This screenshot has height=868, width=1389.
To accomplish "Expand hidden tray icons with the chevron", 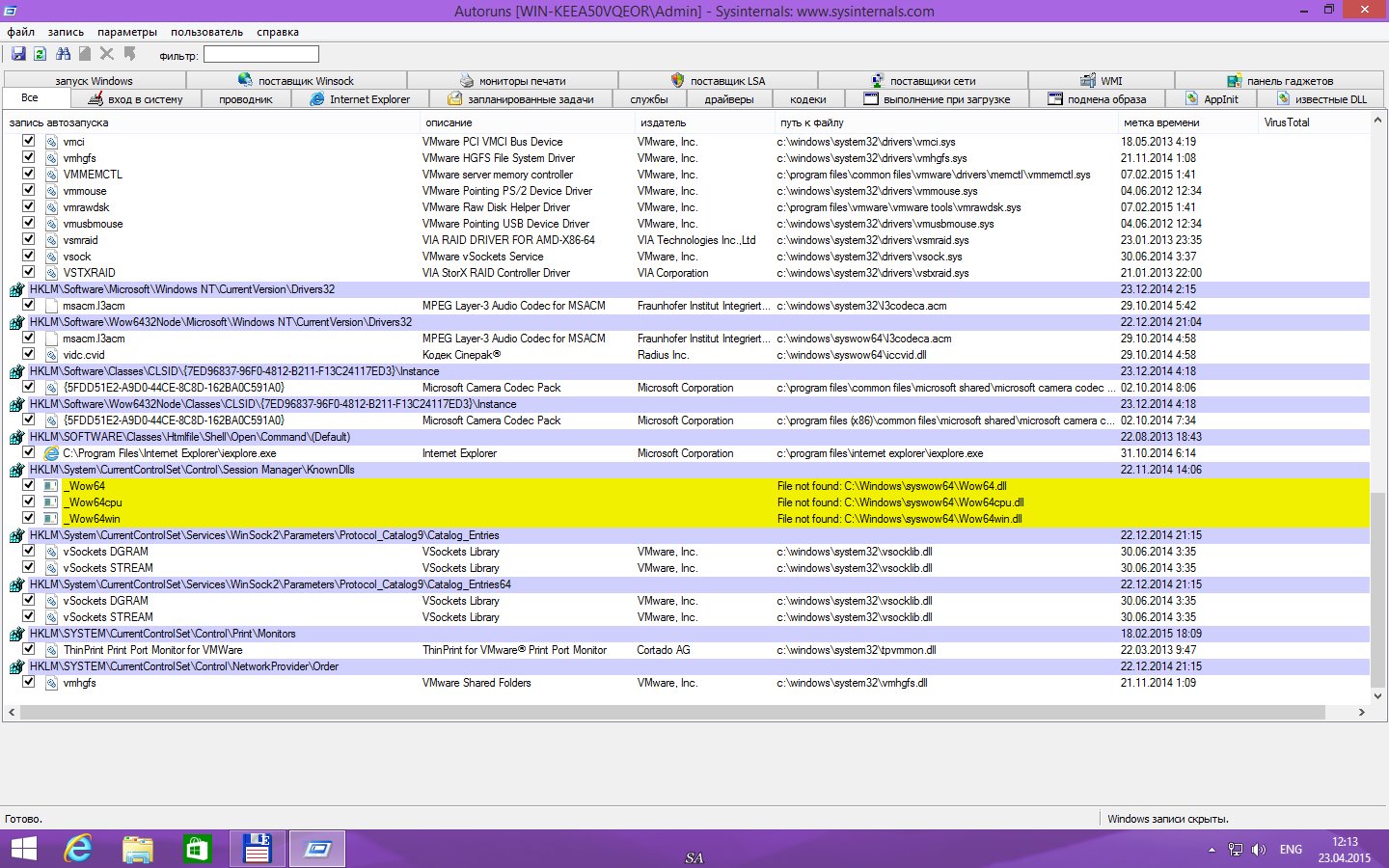I will [1212, 850].
